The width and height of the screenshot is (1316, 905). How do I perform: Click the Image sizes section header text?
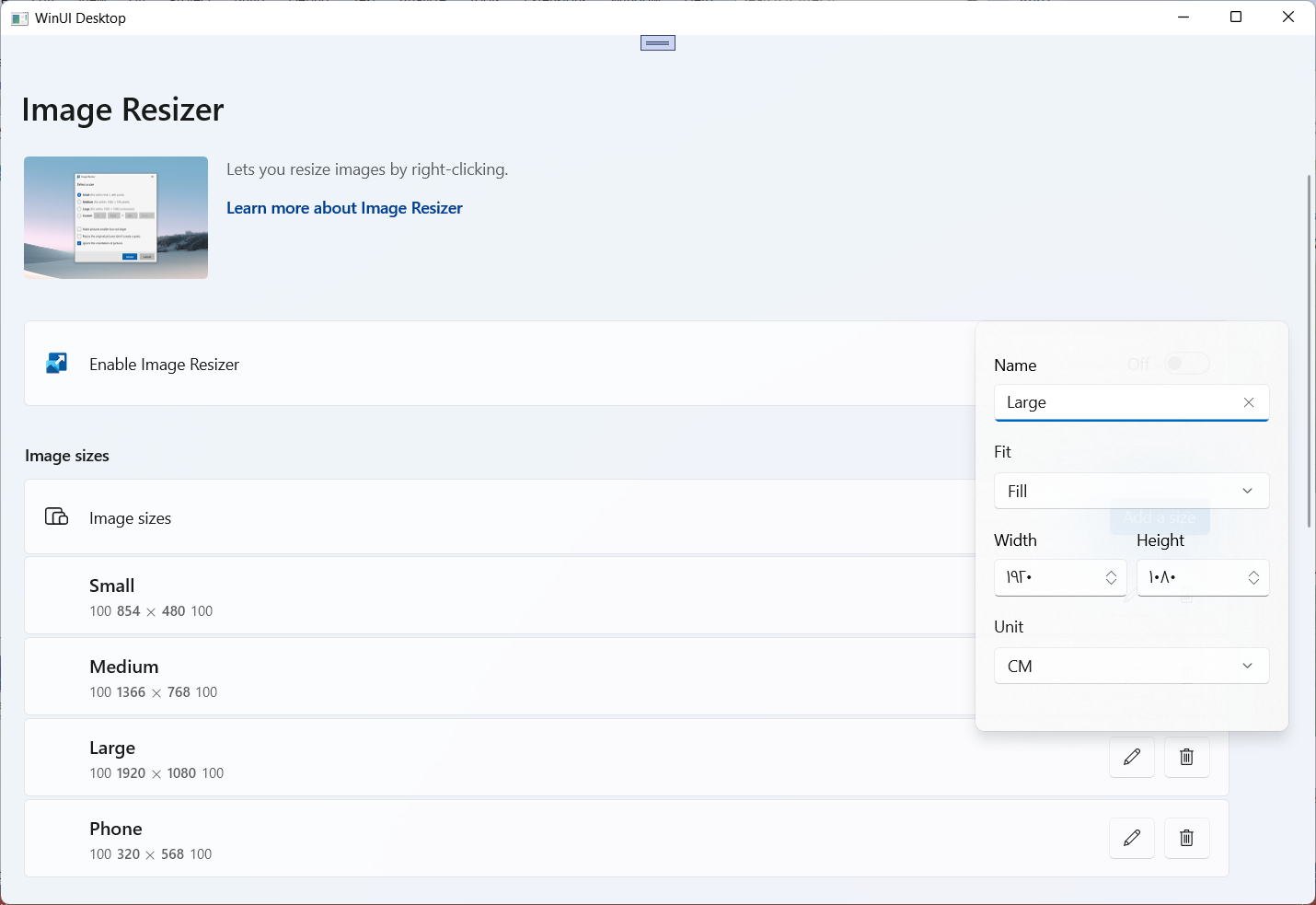pyautogui.click(x=67, y=456)
